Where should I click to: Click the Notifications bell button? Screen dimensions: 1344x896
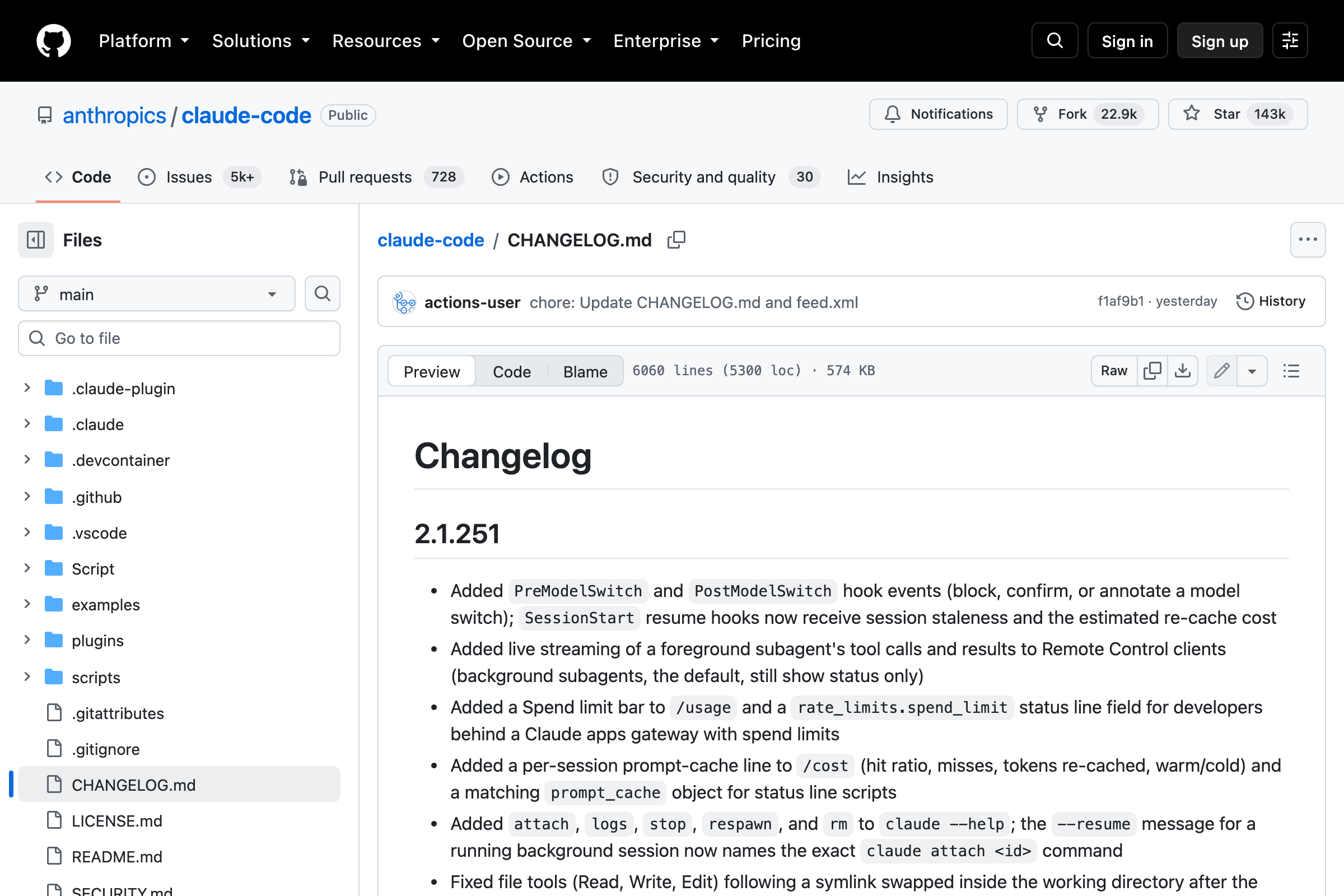click(x=939, y=114)
